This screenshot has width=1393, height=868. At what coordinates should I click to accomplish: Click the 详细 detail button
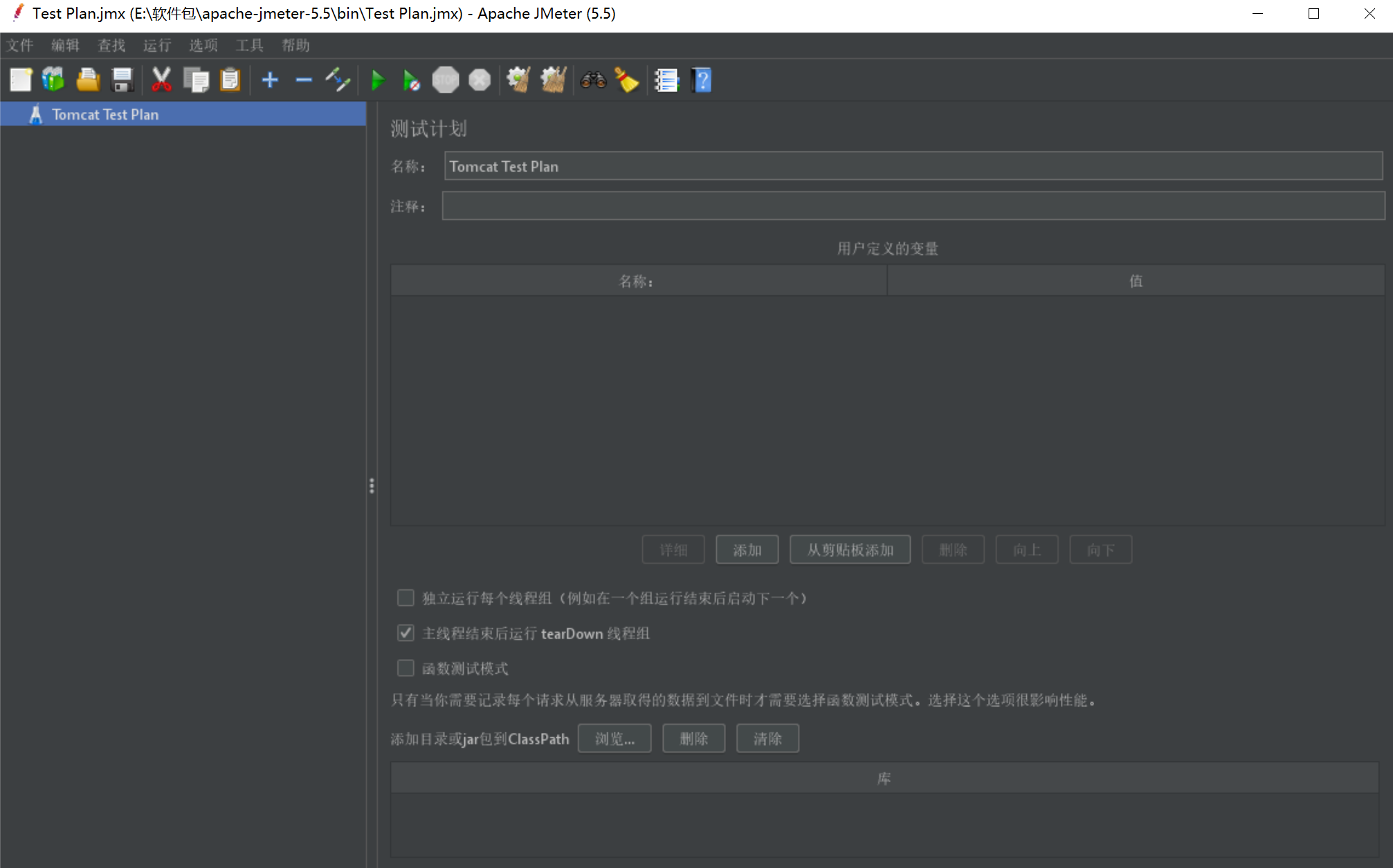point(673,550)
